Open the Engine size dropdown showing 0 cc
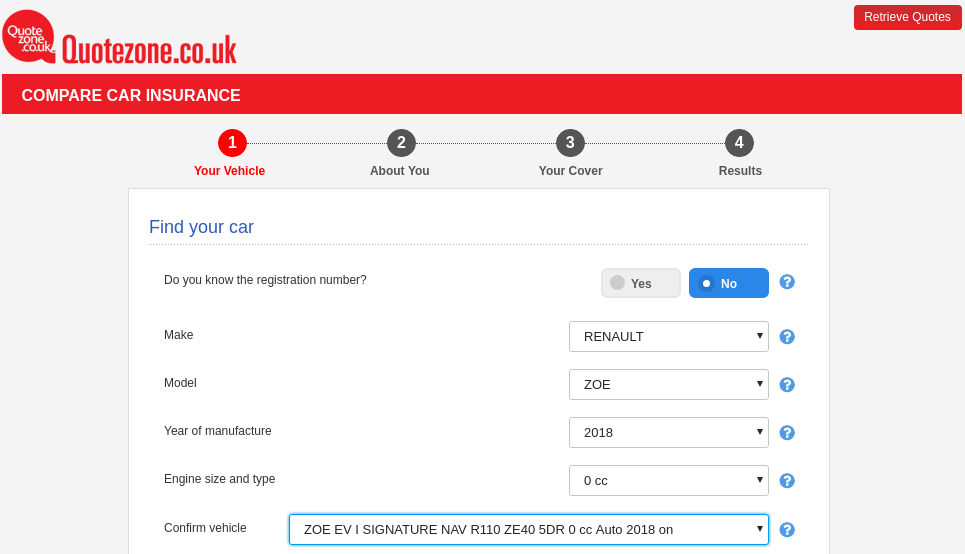 tap(668, 480)
